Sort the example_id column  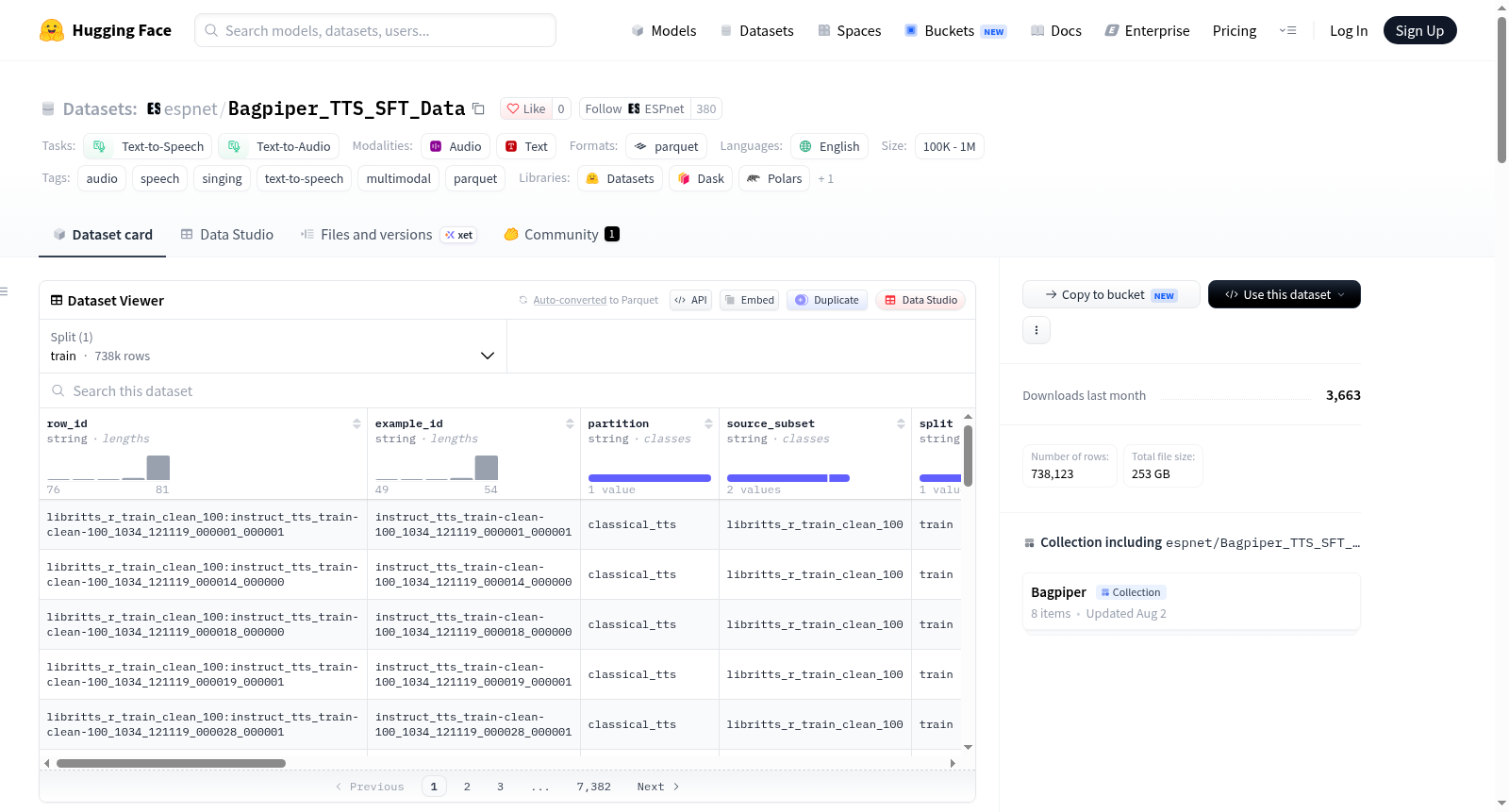(x=570, y=423)
